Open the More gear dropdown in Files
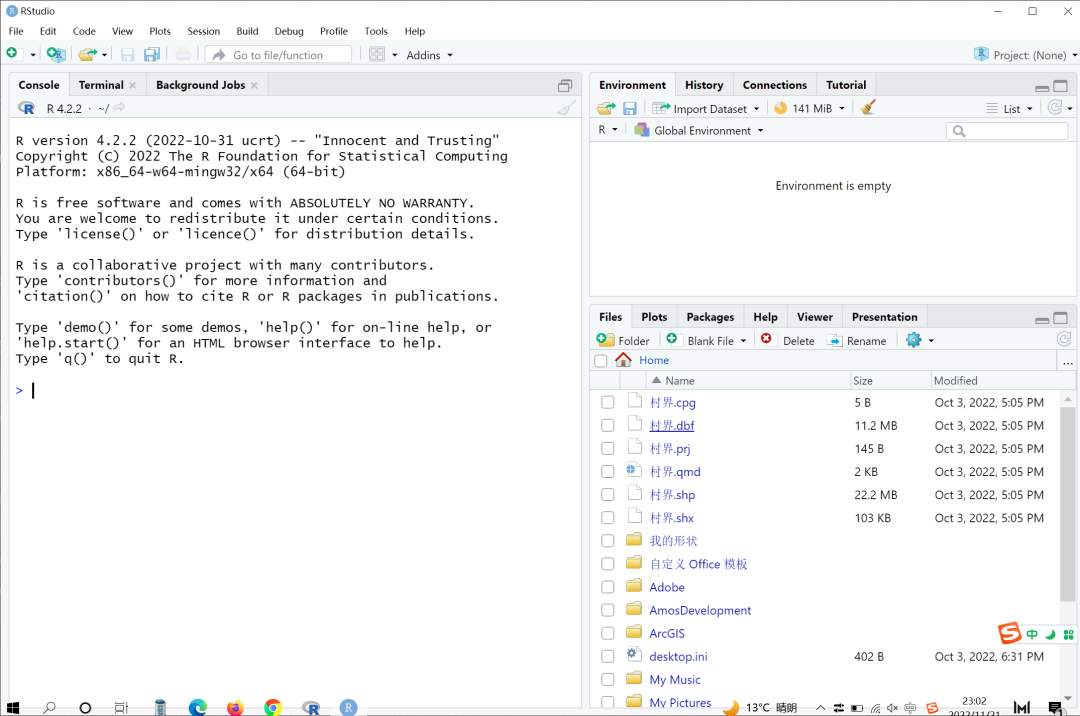Screen dimensions: 1080x716 point(920,339)
